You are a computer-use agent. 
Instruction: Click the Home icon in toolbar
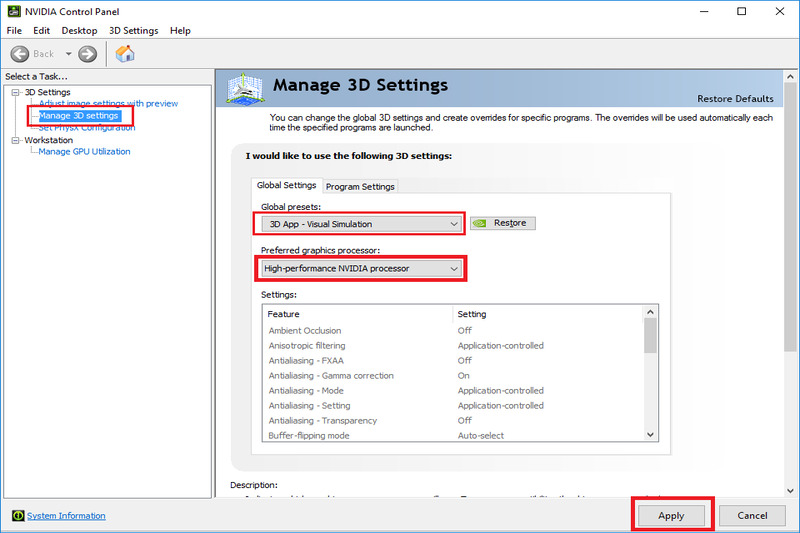[125, 53]
